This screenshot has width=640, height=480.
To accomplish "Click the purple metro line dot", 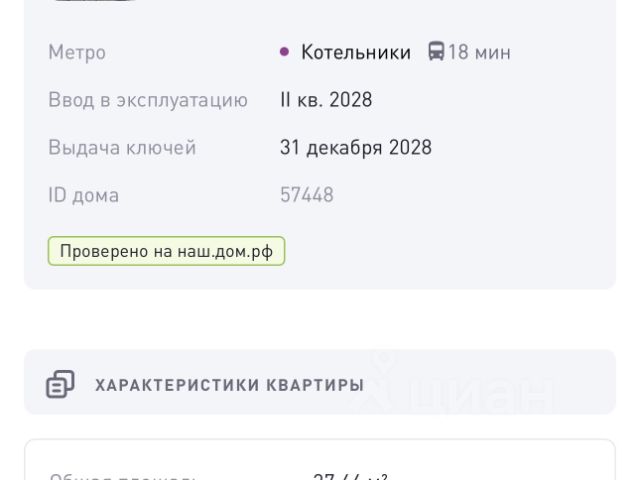I will (284, 52).
